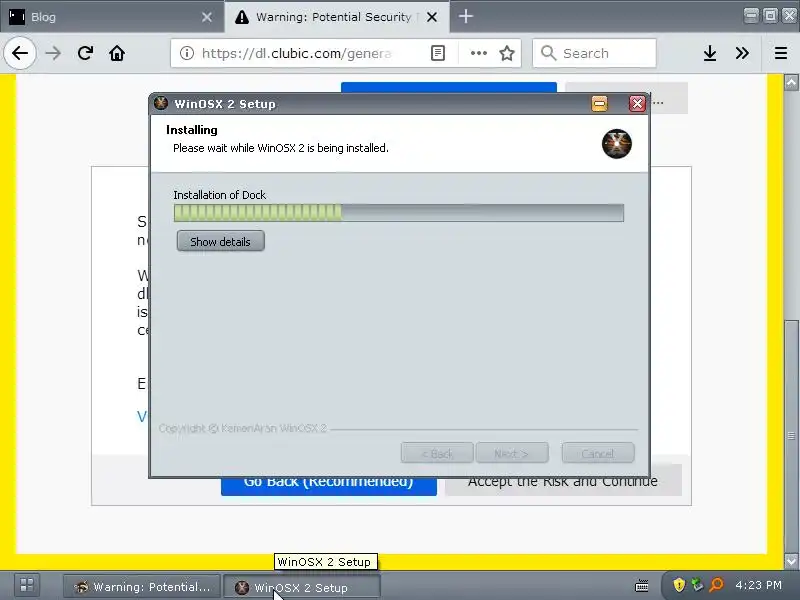Click Show details in WinOSX setup
The width and height of the screenshot is (800, 600).
220,241
